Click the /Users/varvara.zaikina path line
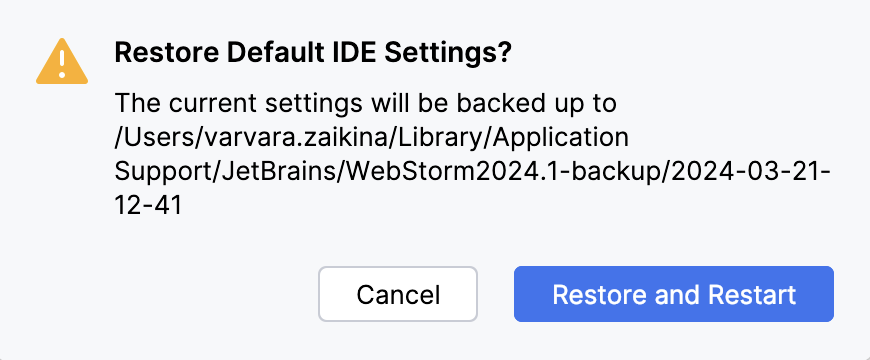Image resolution: width=870 pixels, height=360 pixels. (371, 138)
